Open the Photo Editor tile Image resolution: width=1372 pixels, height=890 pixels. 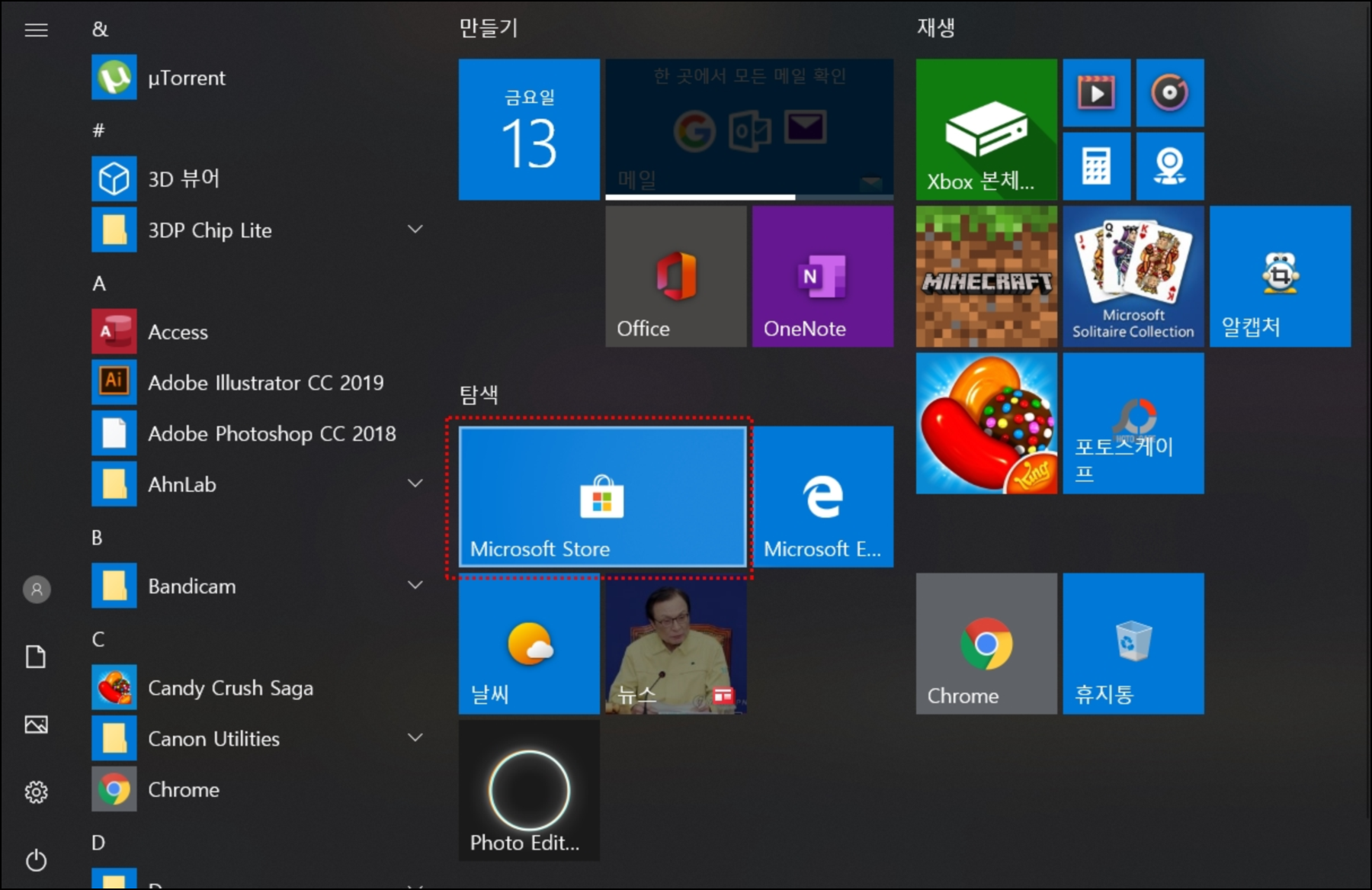pyautogui.click(x=529, y=790)
